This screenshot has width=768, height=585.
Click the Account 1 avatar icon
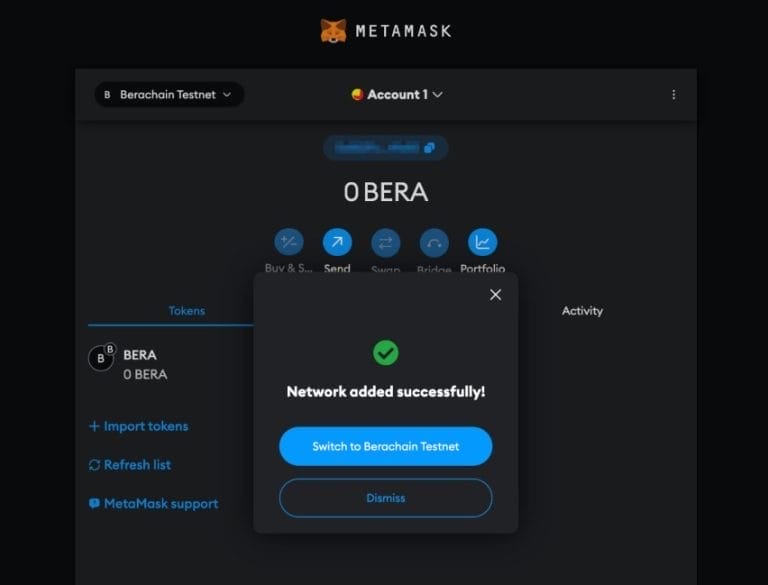tap(357, 94)
